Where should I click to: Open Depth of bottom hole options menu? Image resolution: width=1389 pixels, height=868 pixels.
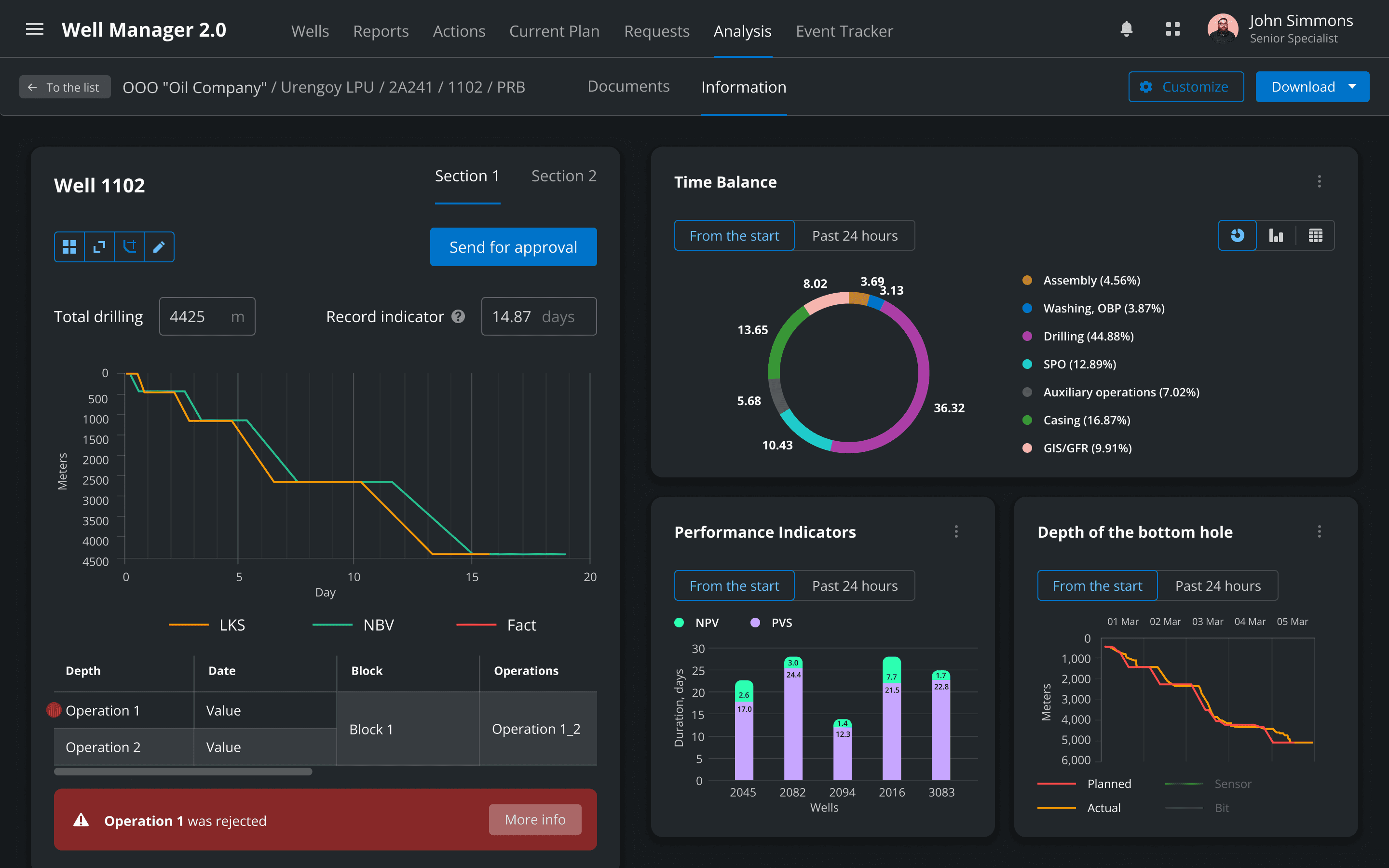1319,531
